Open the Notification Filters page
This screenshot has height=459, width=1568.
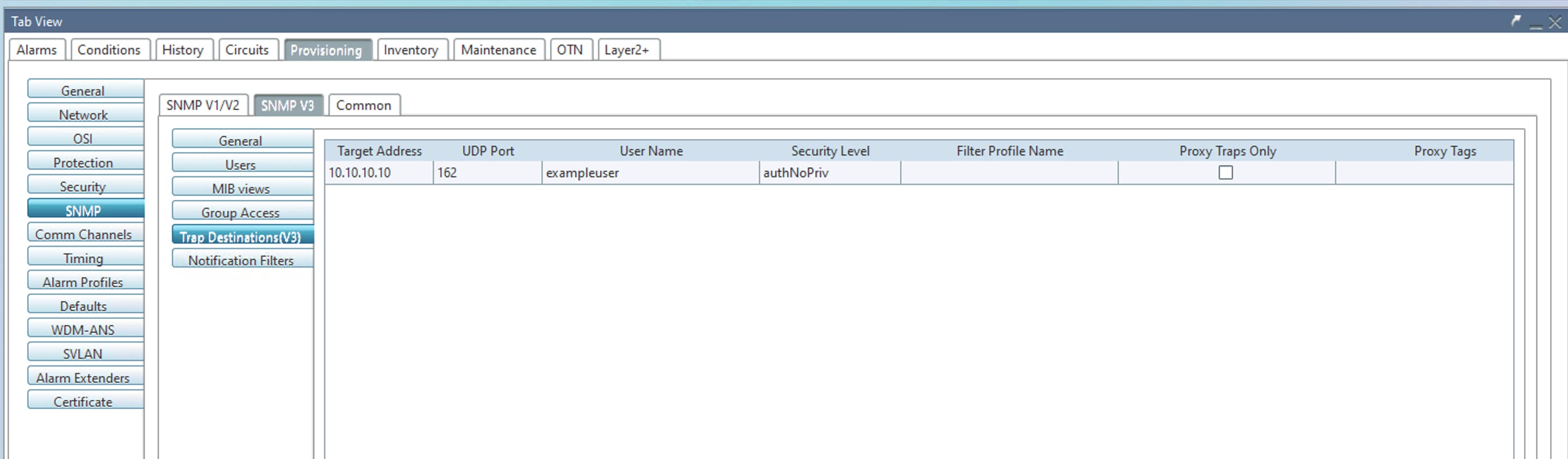[x=243, y=259]
